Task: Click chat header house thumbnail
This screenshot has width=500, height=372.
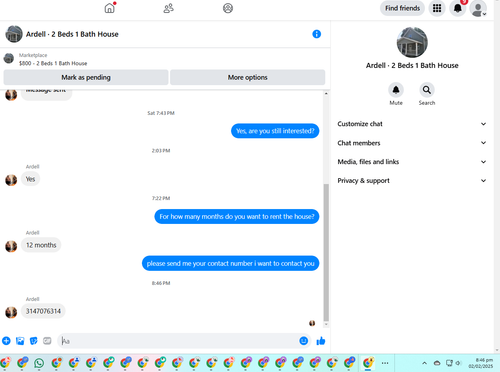Action: [x=14, y=34]
